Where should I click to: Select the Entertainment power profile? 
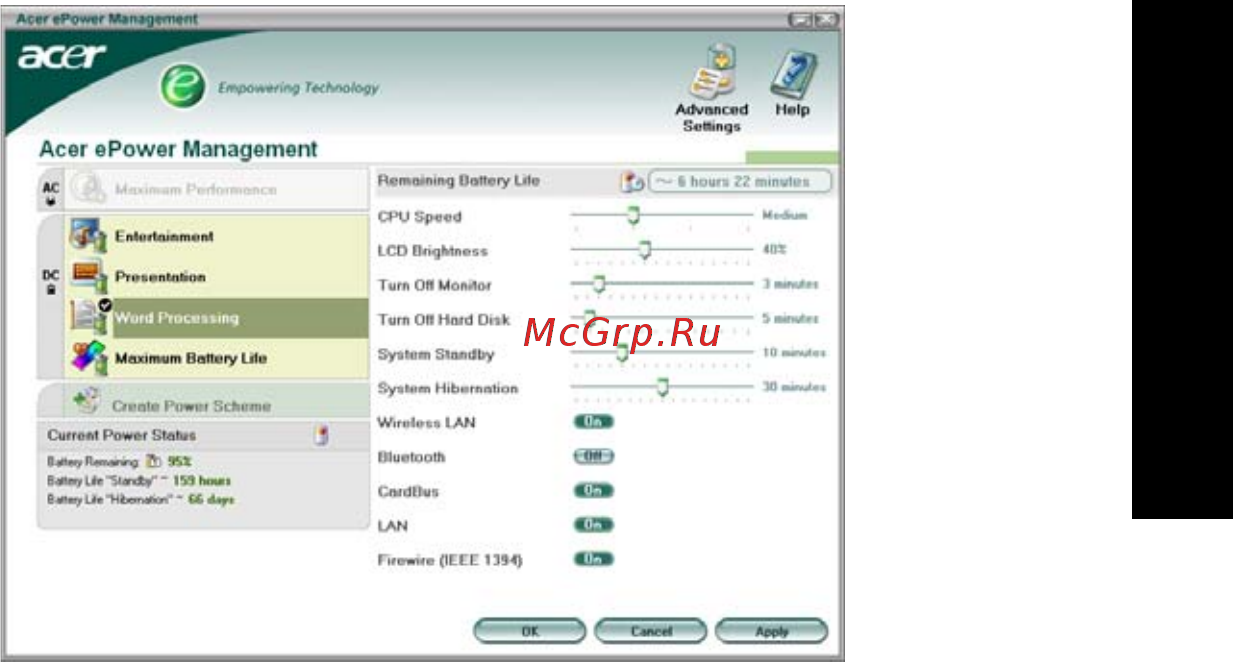pos(218,238)
